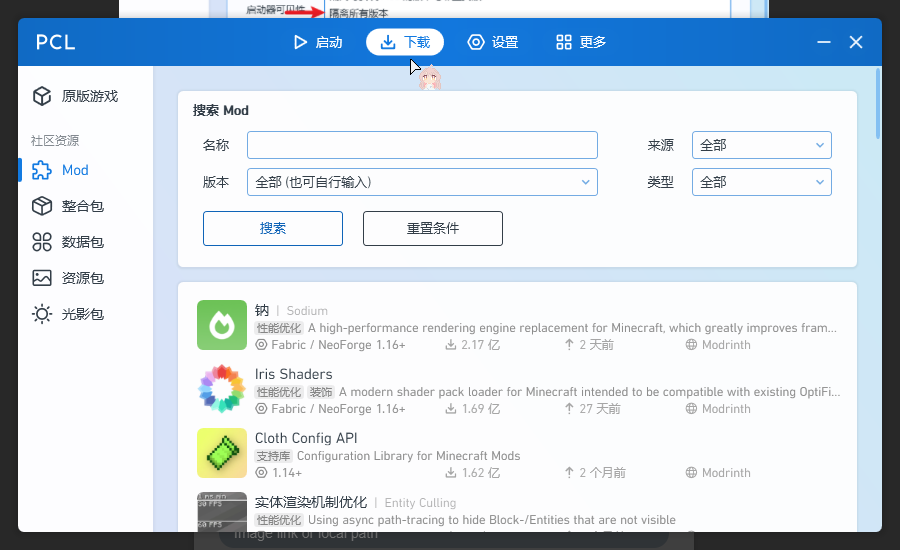The image size is (900, 550).
Task: Click the Cloth Config API icon
Action: [x=222, y=453]
